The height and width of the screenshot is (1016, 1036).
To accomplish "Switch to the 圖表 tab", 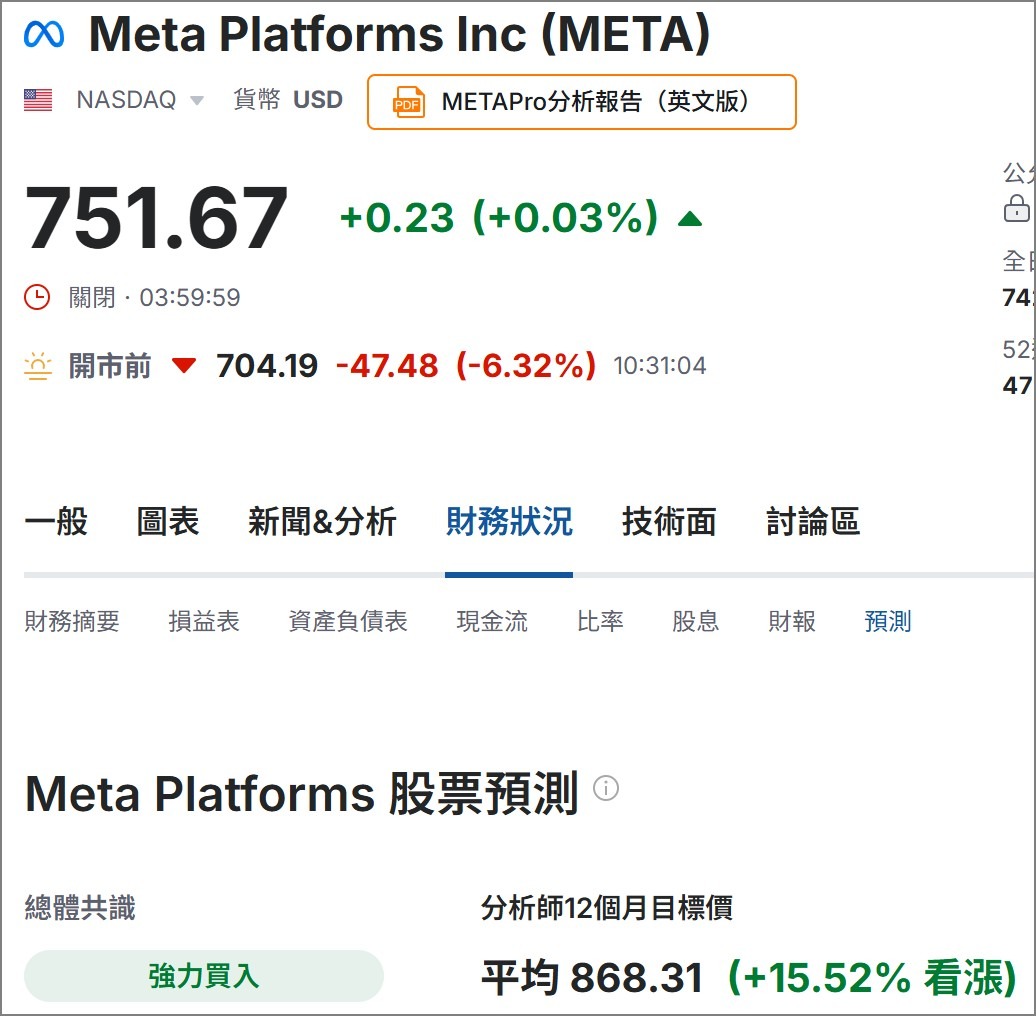I will pyautogui.click(x=167, y=521).
